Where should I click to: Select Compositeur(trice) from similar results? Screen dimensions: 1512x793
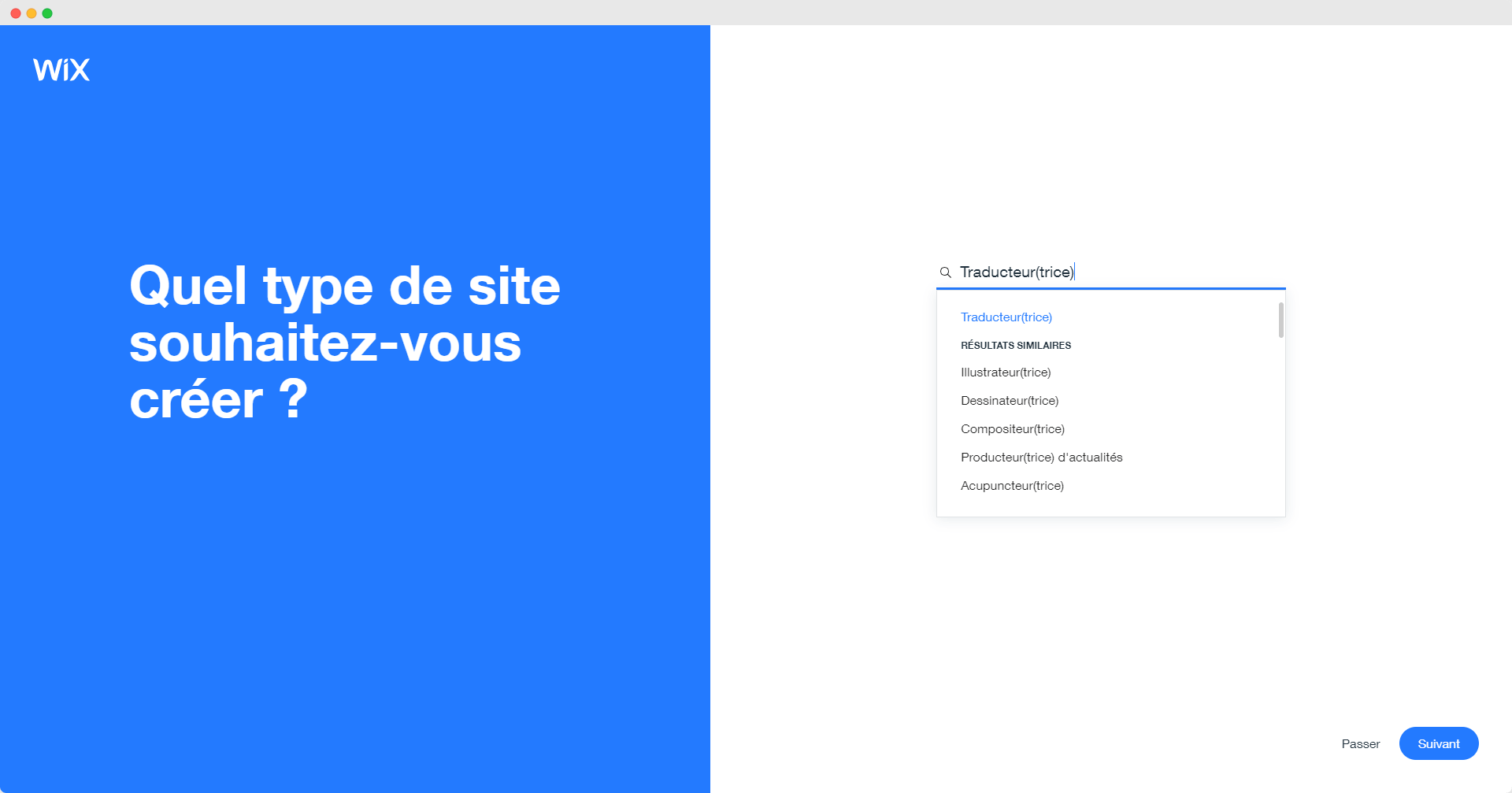1012,429
